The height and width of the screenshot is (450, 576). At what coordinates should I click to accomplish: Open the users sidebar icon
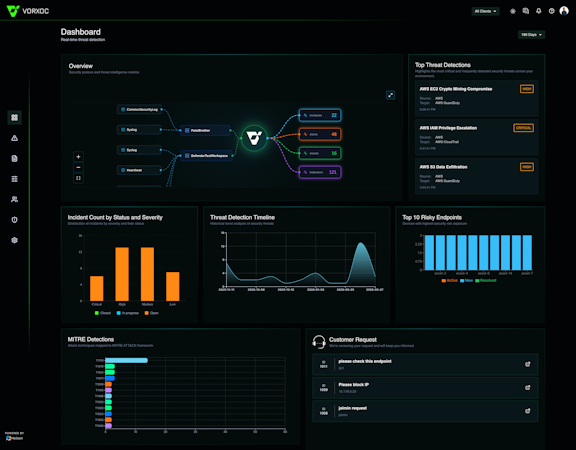coord(14,199)
